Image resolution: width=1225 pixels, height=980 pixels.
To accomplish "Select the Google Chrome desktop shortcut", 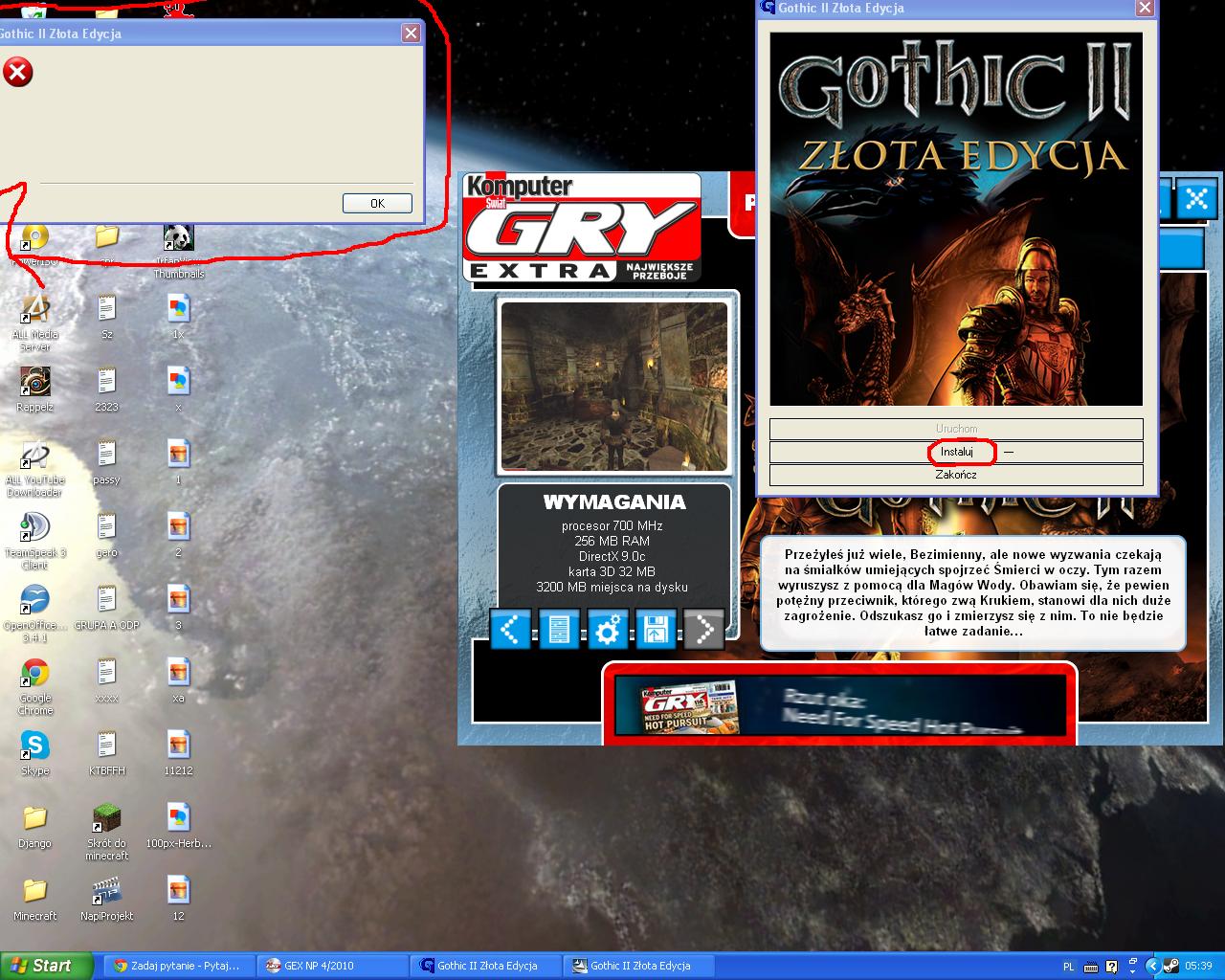I will 34,685.
